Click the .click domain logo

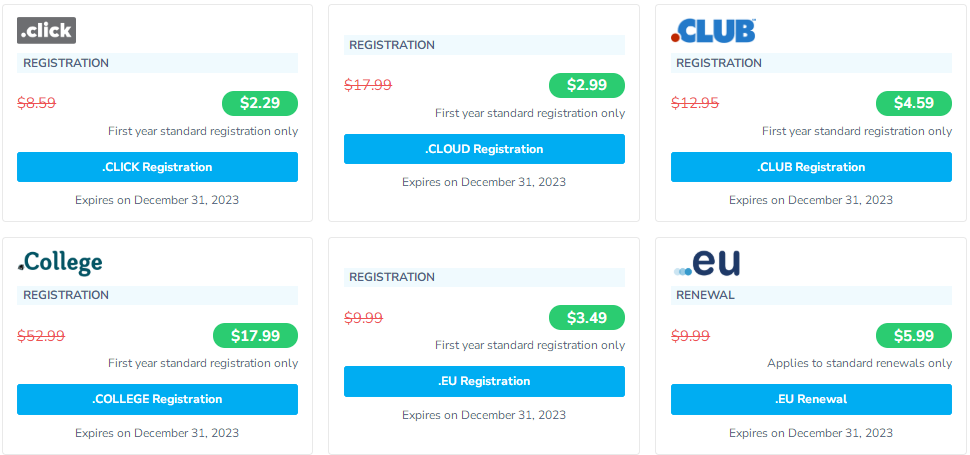click(46, 30)
